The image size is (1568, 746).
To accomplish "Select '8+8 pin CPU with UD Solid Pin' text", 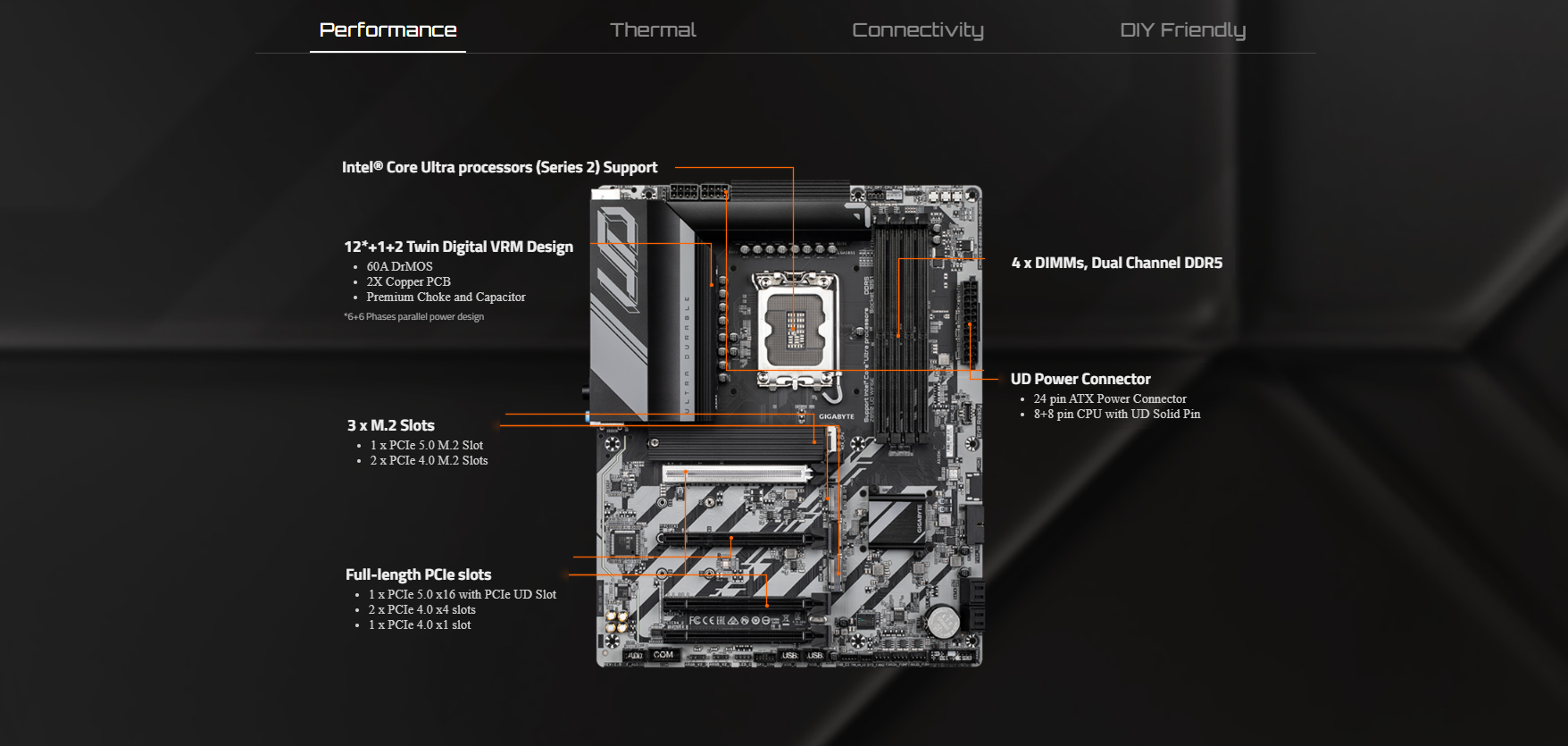I will coord(1116,414).
